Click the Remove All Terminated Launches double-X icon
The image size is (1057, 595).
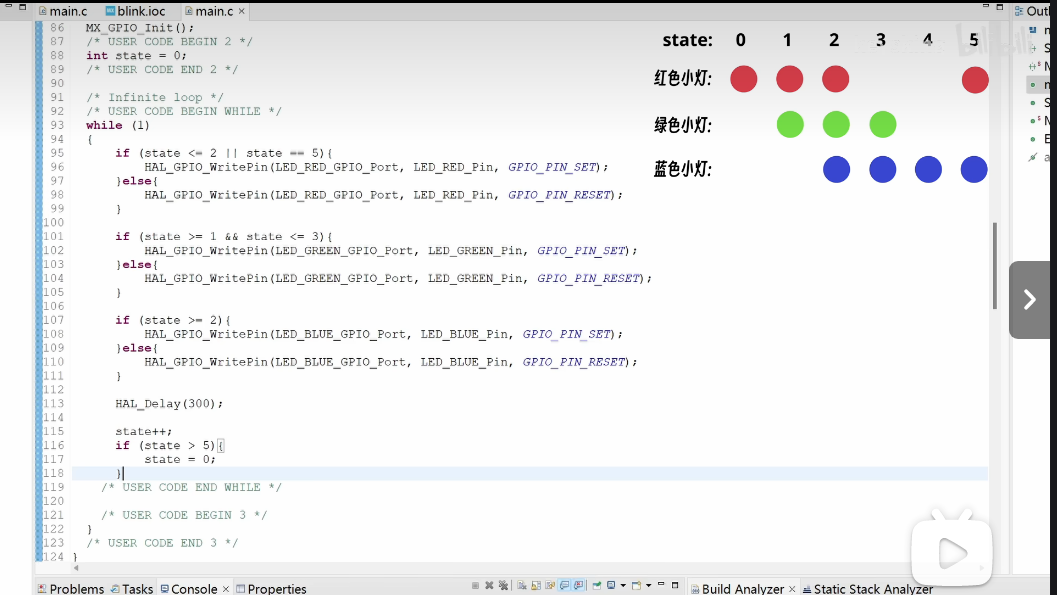coord(504,586)
